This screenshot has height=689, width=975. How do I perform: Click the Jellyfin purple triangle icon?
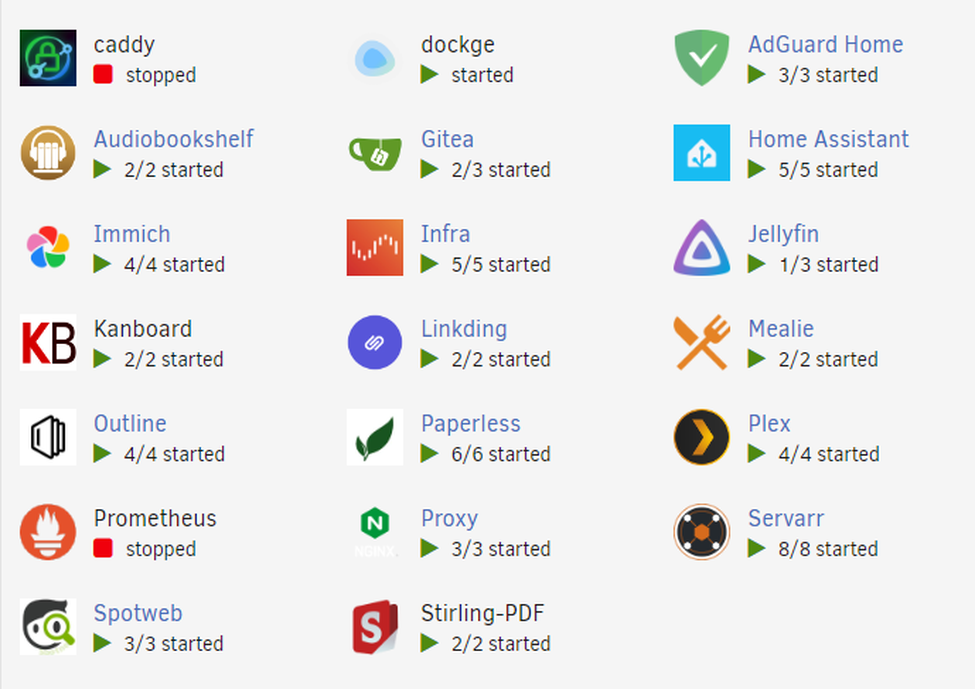pyautogui.click(x=702, y=247)
